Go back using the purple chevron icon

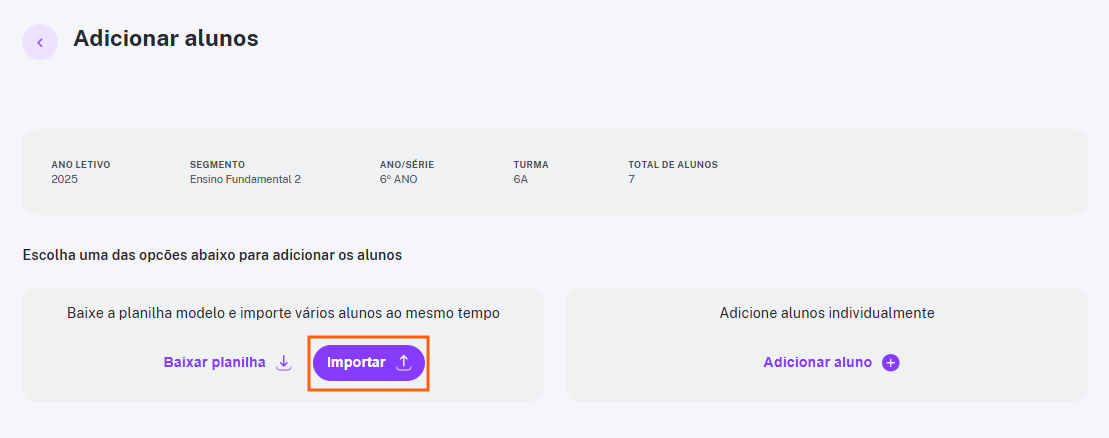coord(40,42)
